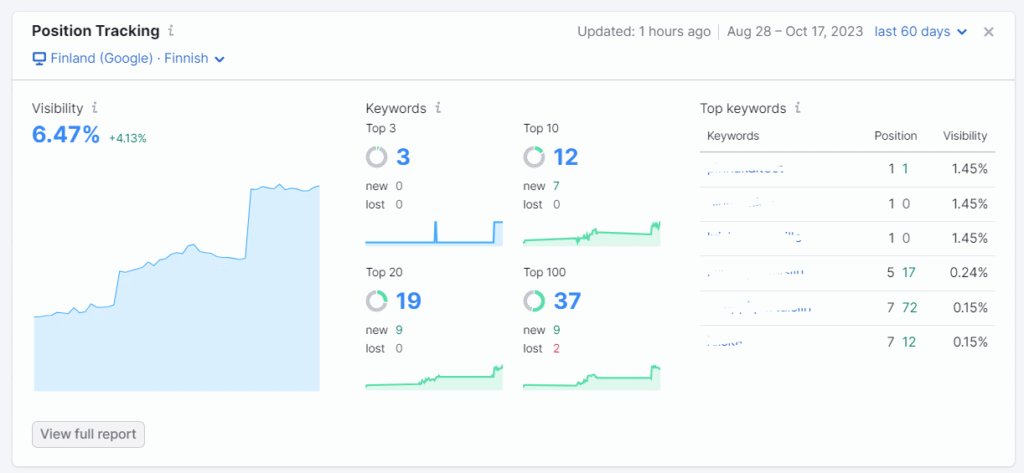The image size is (1024, 473).
Task: Click the Visibility info icon
Action: point(95,108)
